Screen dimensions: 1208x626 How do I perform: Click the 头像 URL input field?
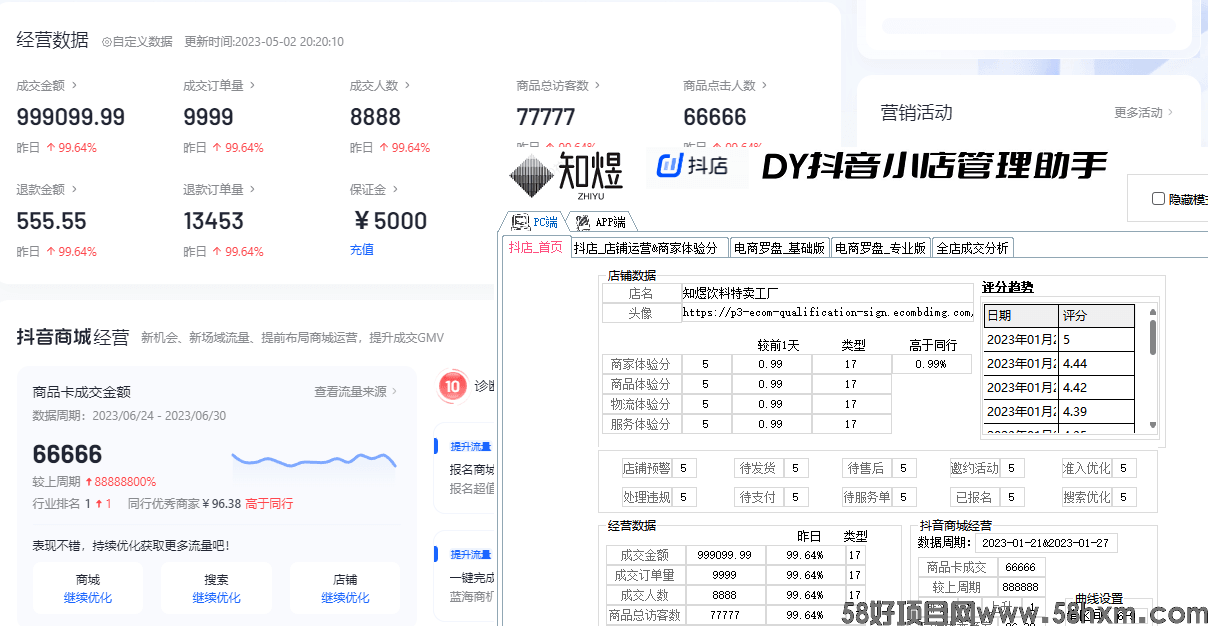pyautogui.click(x=827, y=313)
